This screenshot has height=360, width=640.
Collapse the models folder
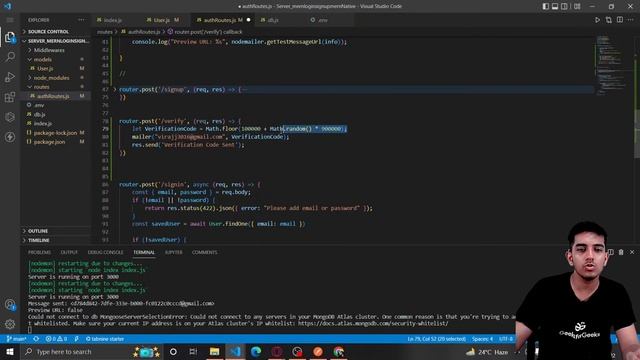click(42, 59)
